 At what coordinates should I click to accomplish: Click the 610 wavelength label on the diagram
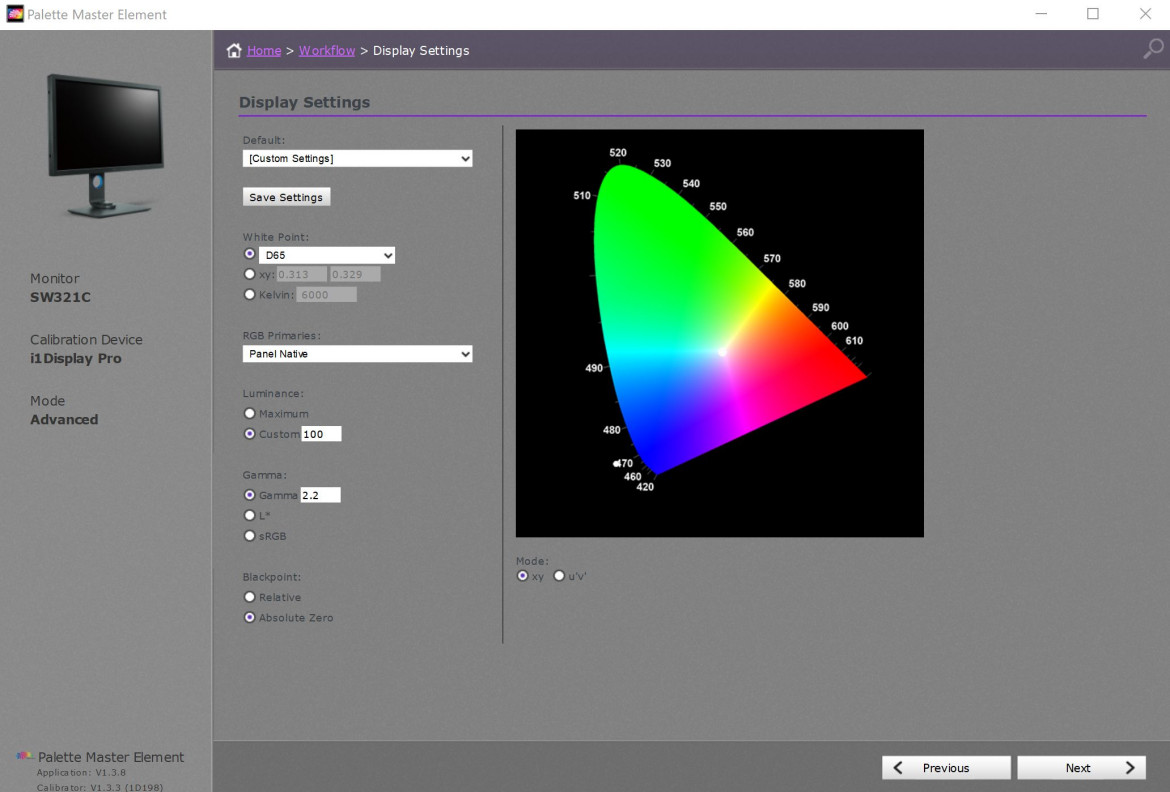[854, 340]
